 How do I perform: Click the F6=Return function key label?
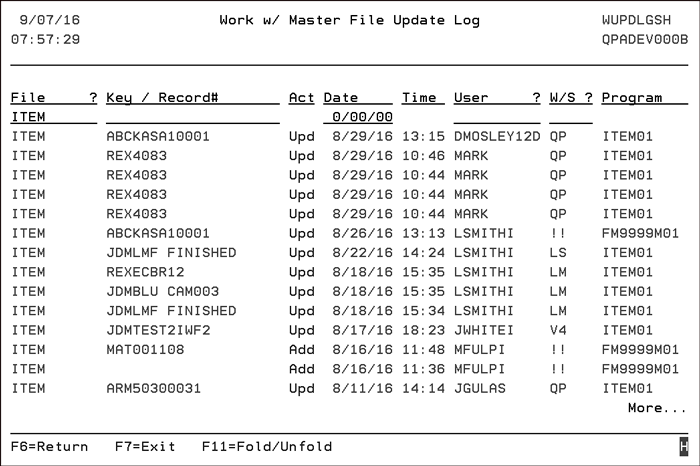(50, 446)
